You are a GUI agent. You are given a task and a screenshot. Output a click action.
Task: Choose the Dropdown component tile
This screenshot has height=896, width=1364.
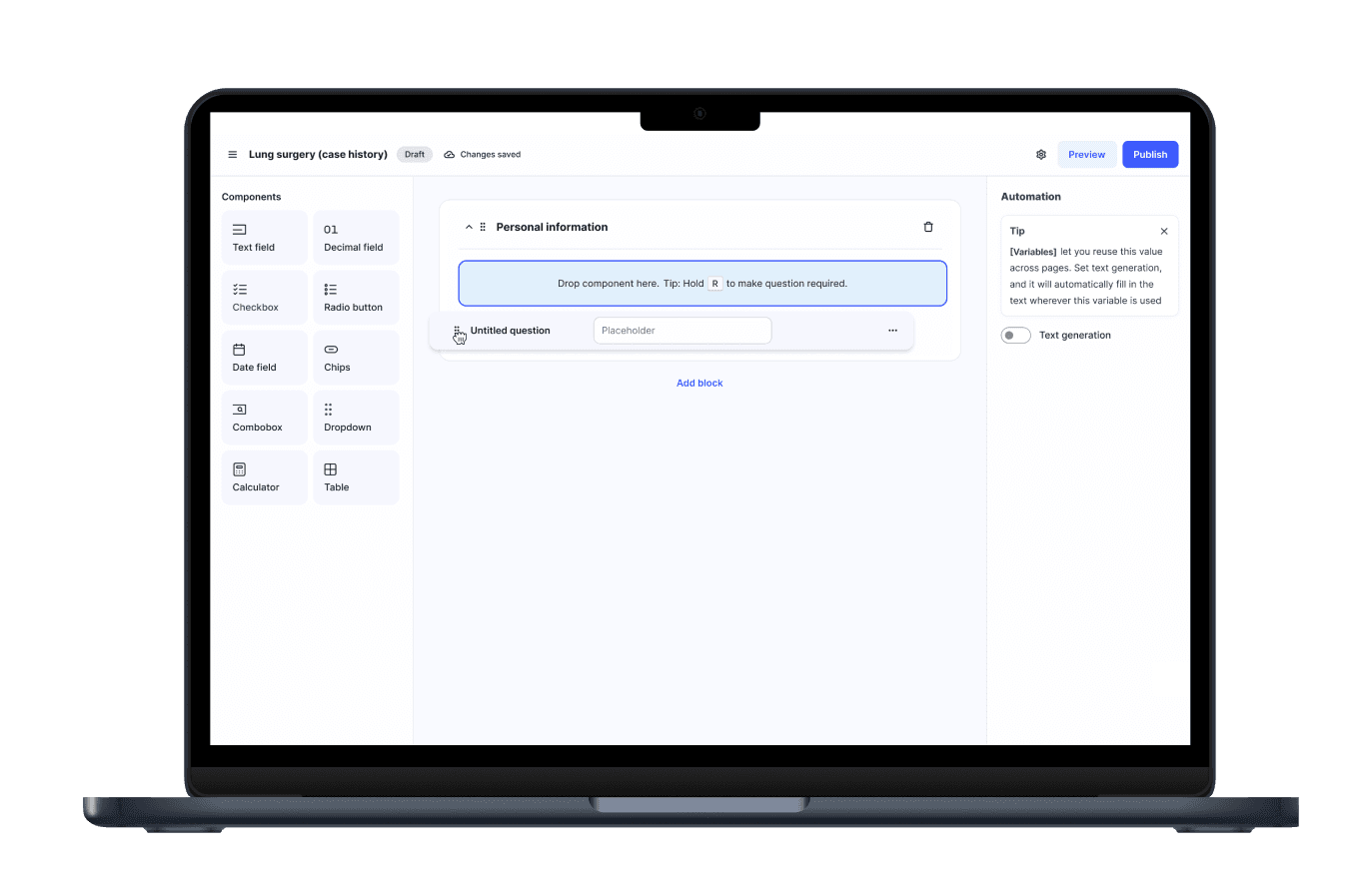click(356, 418)
